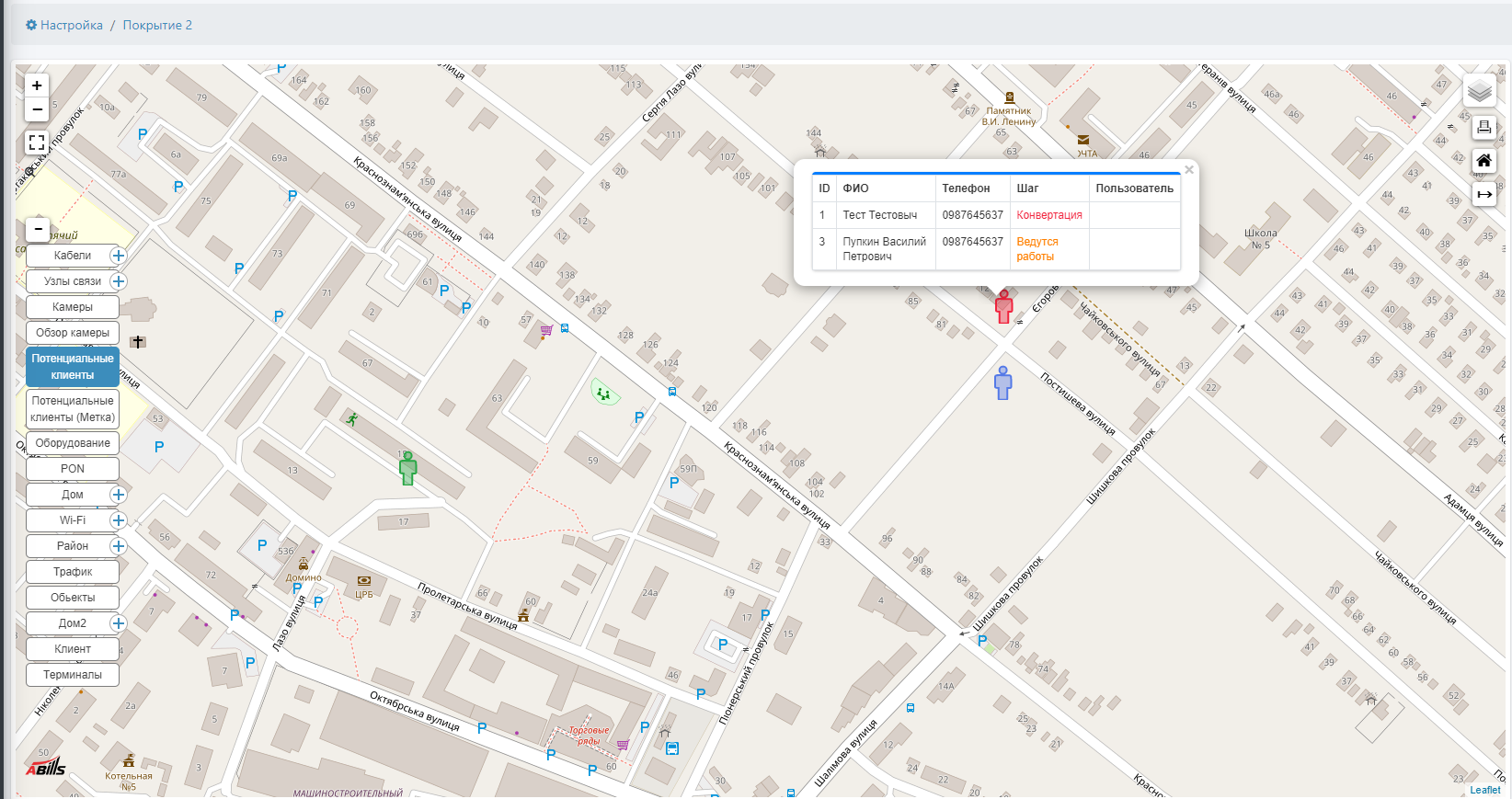Expand the Узлы связи plus button
The image size is (1512, 799).
[119, 281]
